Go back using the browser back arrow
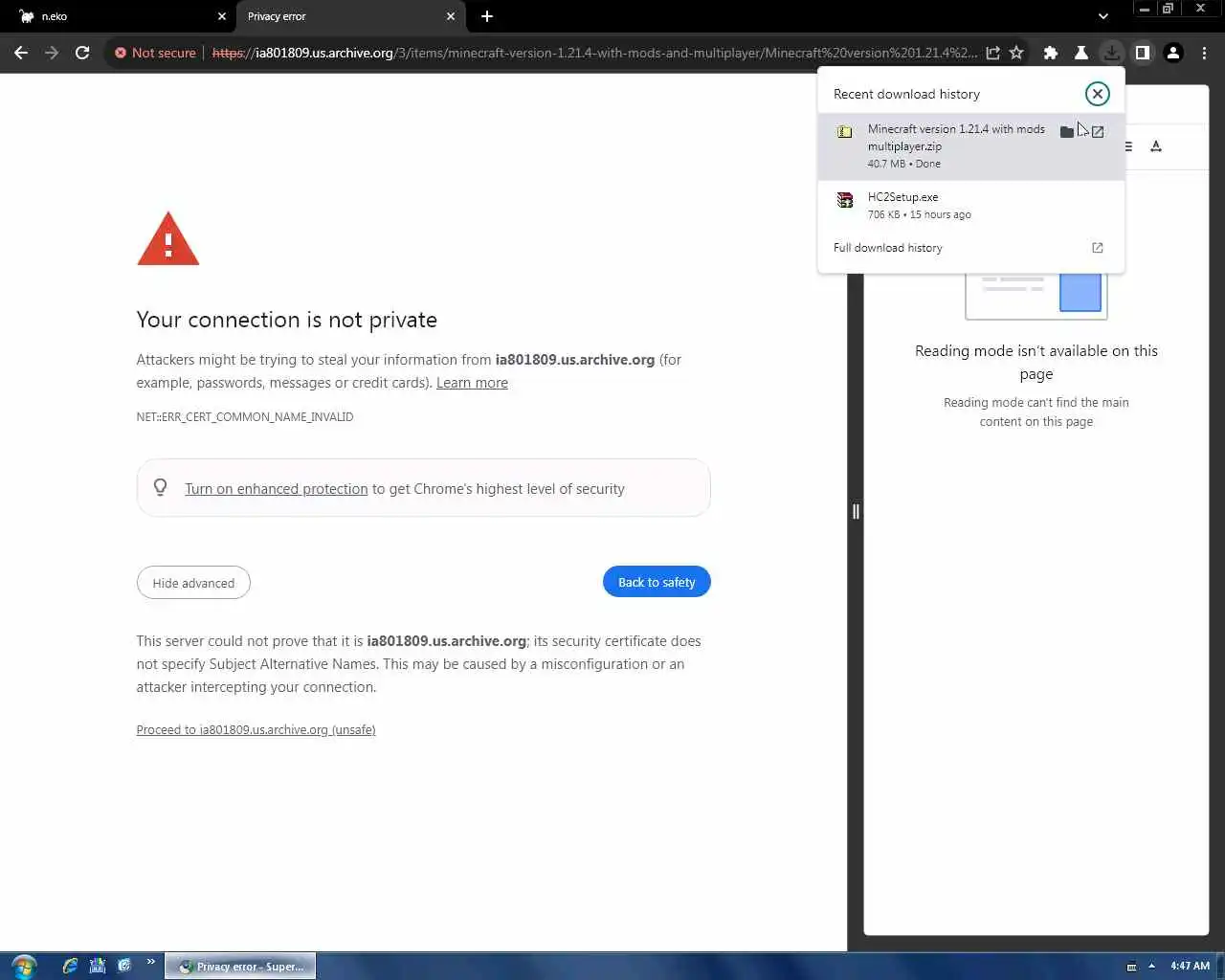Viewport: 1225px width, 980px height. [x=21, y=53]
